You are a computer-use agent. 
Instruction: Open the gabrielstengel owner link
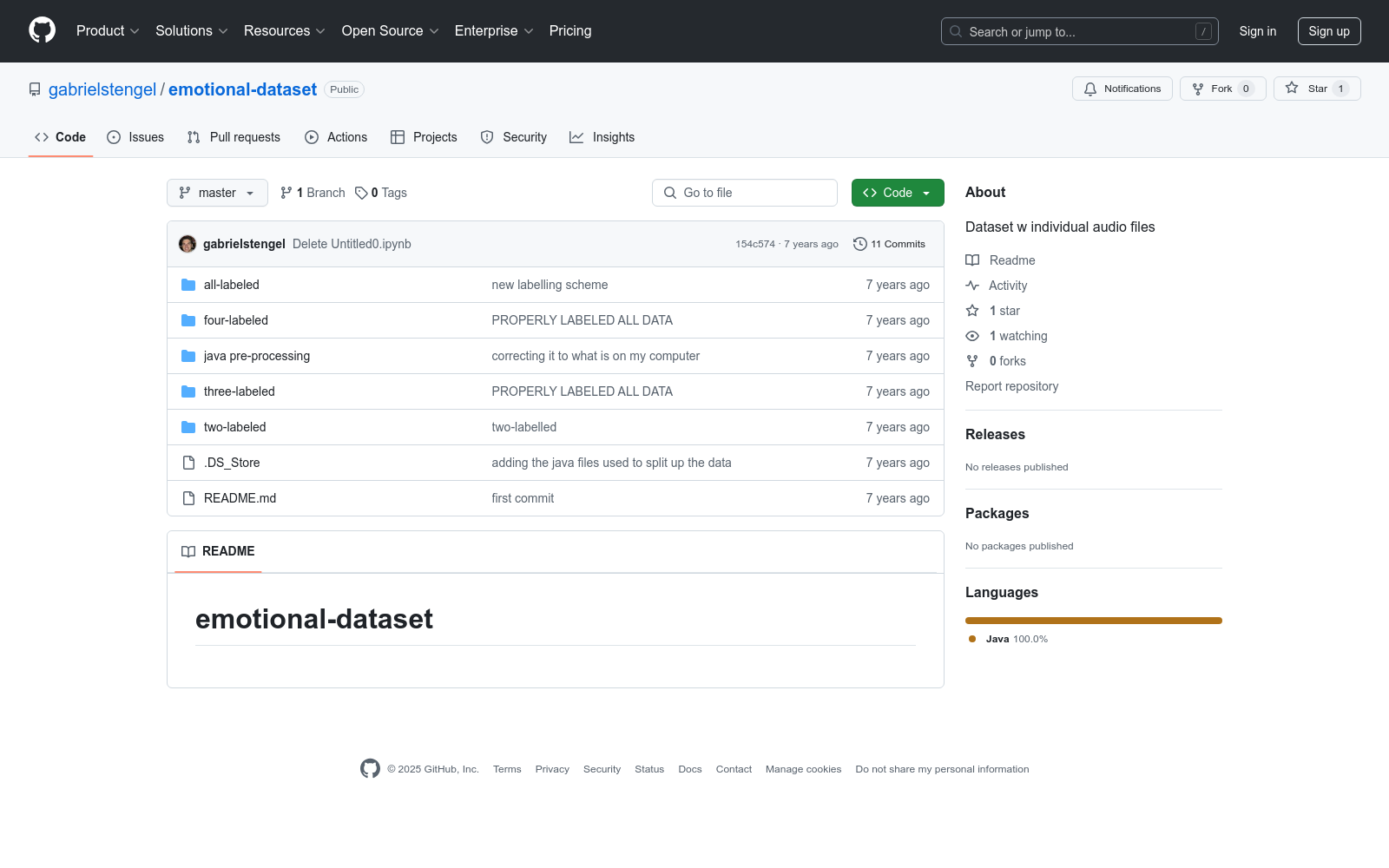(102, 89)
